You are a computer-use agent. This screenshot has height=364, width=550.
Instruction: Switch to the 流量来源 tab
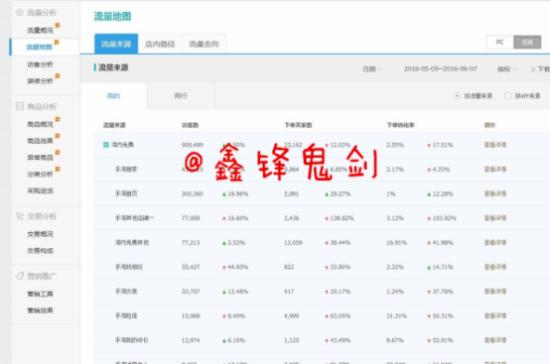pyautogui.click(x=116, y=44)
